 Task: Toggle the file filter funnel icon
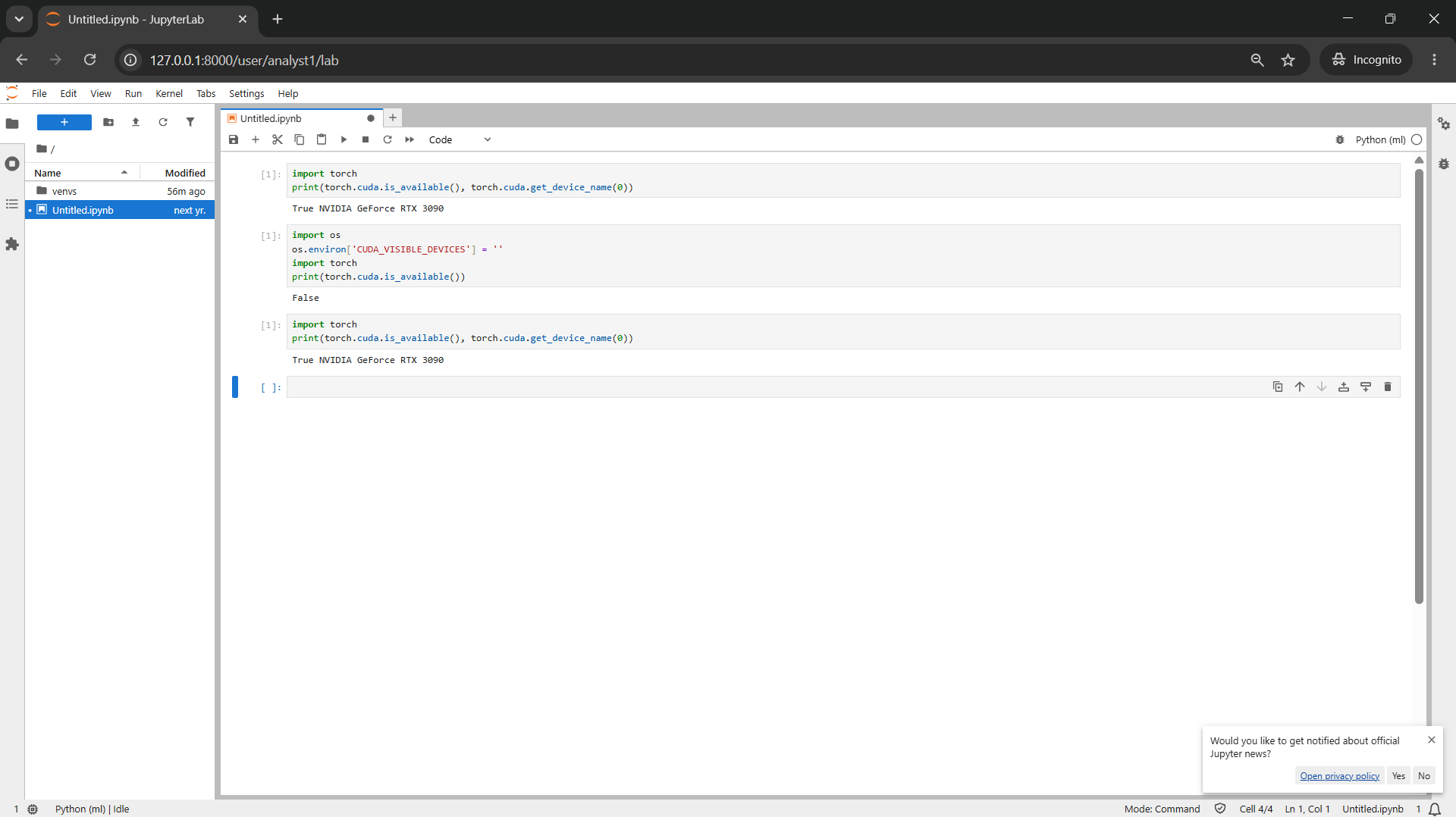(190, 122)
